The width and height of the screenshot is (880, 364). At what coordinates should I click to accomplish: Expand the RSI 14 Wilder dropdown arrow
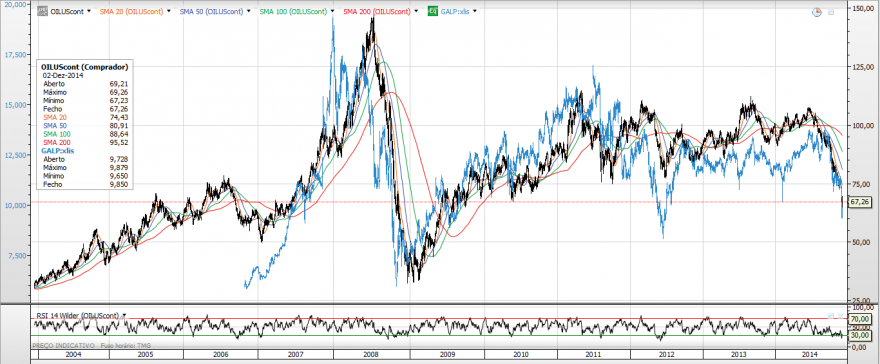pos(124,315)
